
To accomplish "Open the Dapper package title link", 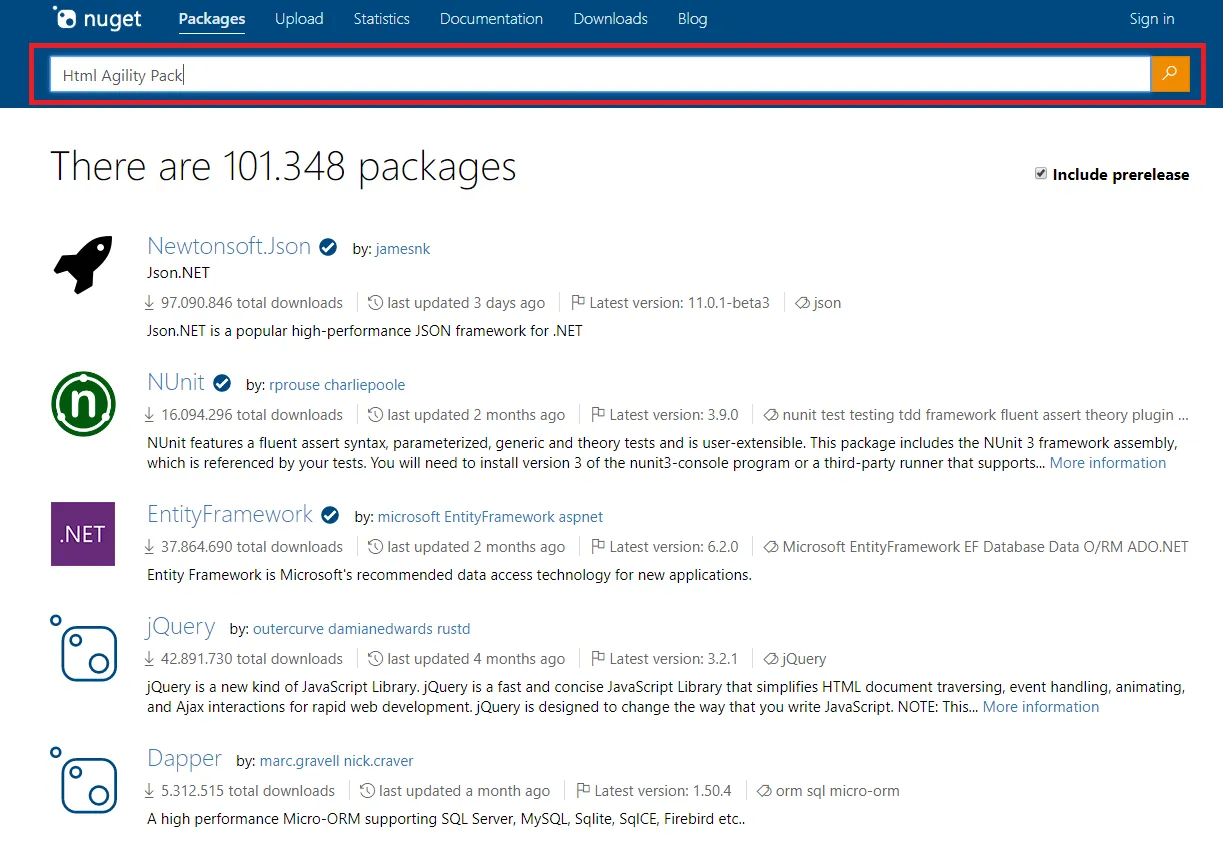I will pos(185,758).
